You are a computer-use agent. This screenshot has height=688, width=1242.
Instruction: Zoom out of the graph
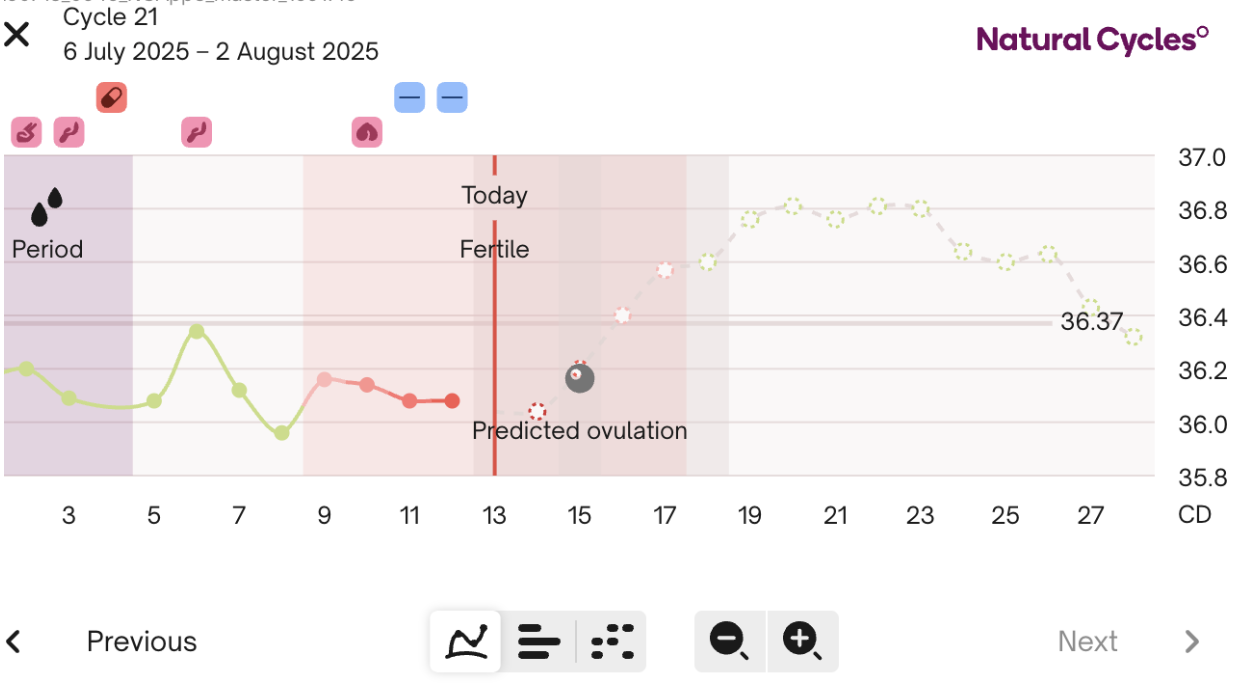point(730,641)
